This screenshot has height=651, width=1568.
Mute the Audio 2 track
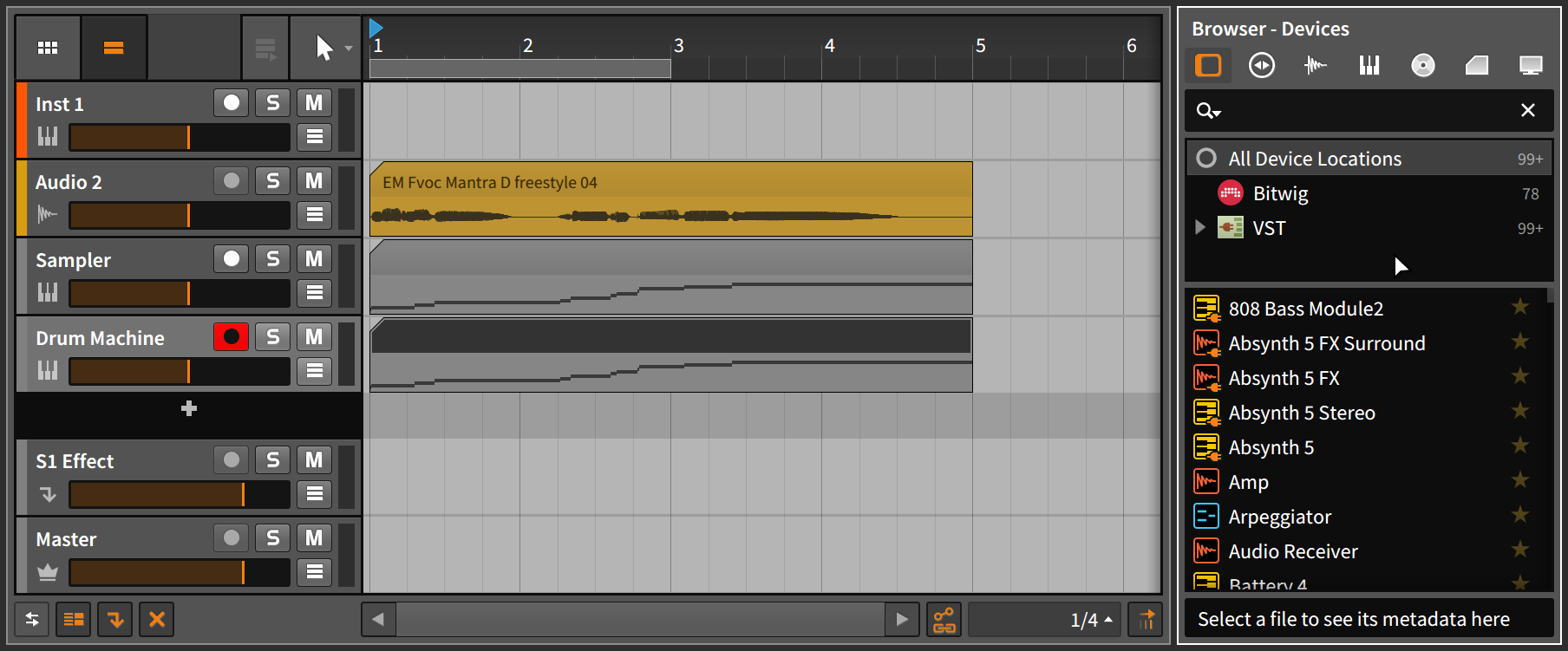coord(314,181)
